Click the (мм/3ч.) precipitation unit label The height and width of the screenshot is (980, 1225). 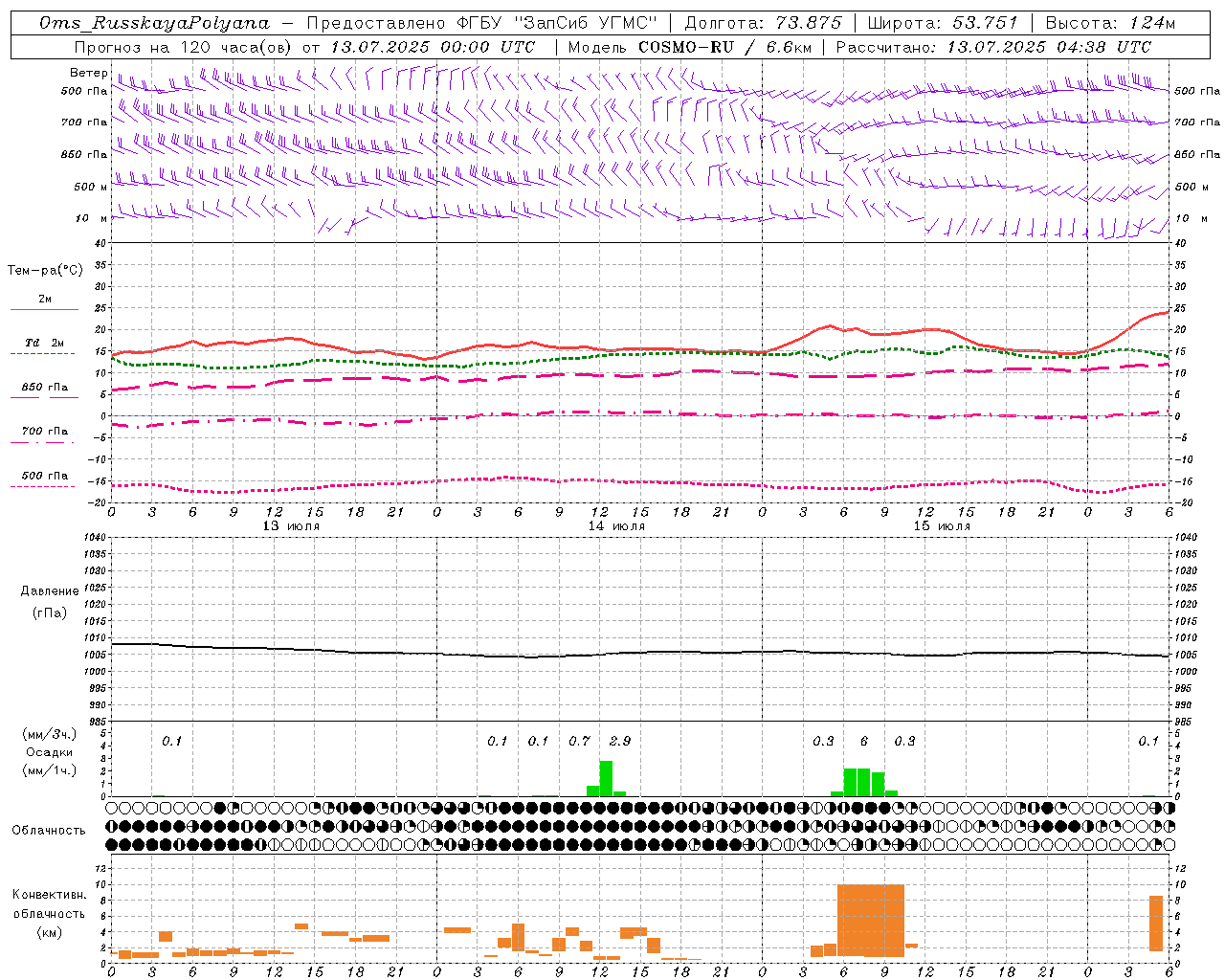coord(49,734)
